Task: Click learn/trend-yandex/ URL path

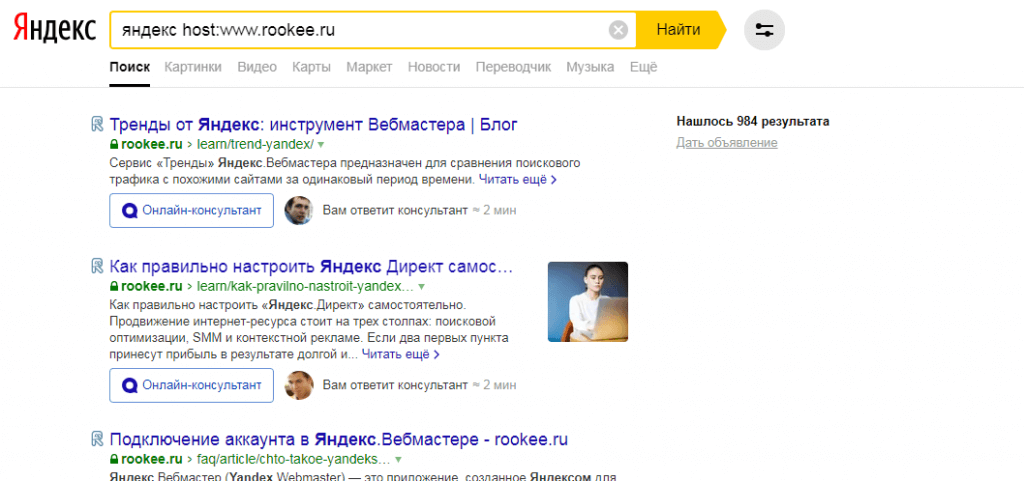Action: point(256,144)
